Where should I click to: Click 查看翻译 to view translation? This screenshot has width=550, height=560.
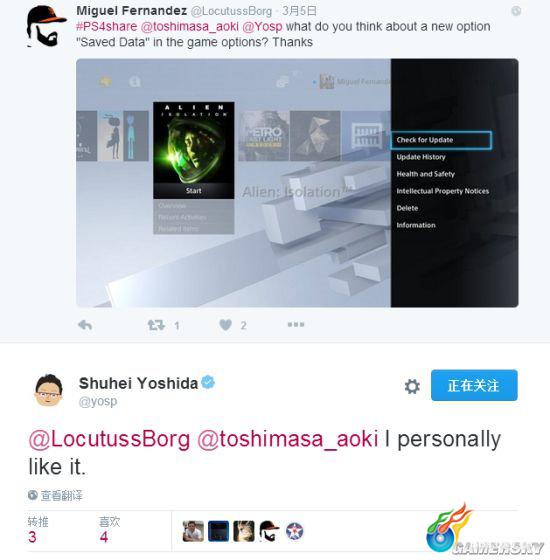[61, 495]
